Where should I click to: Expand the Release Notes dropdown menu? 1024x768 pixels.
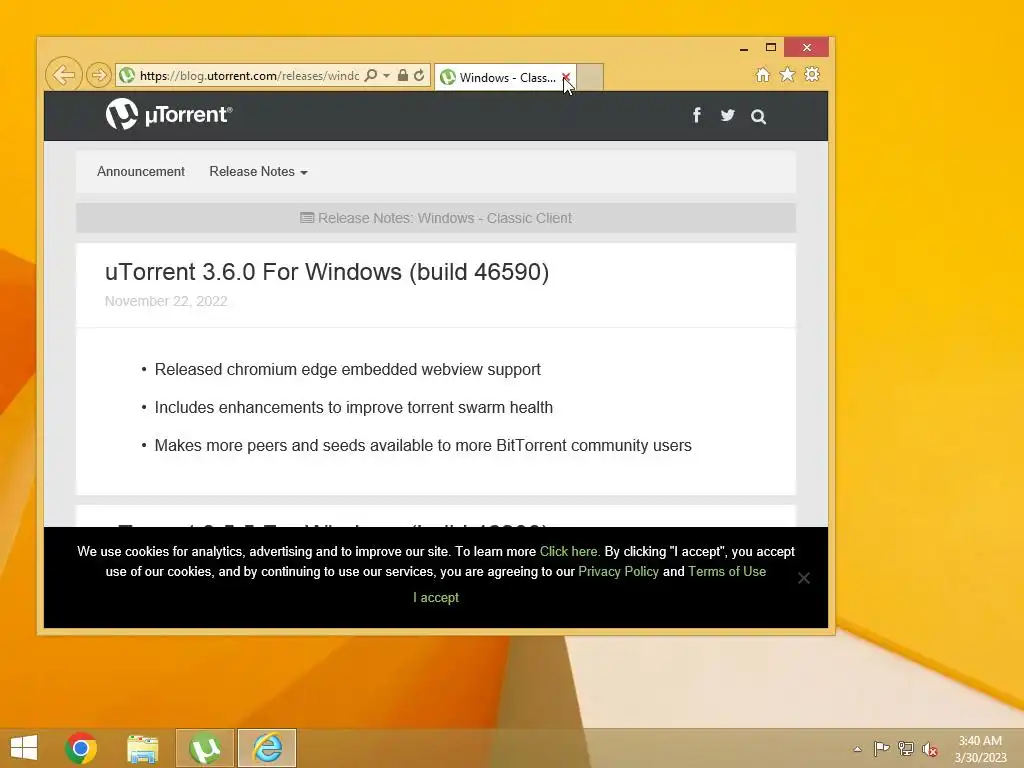coord(258,172)
